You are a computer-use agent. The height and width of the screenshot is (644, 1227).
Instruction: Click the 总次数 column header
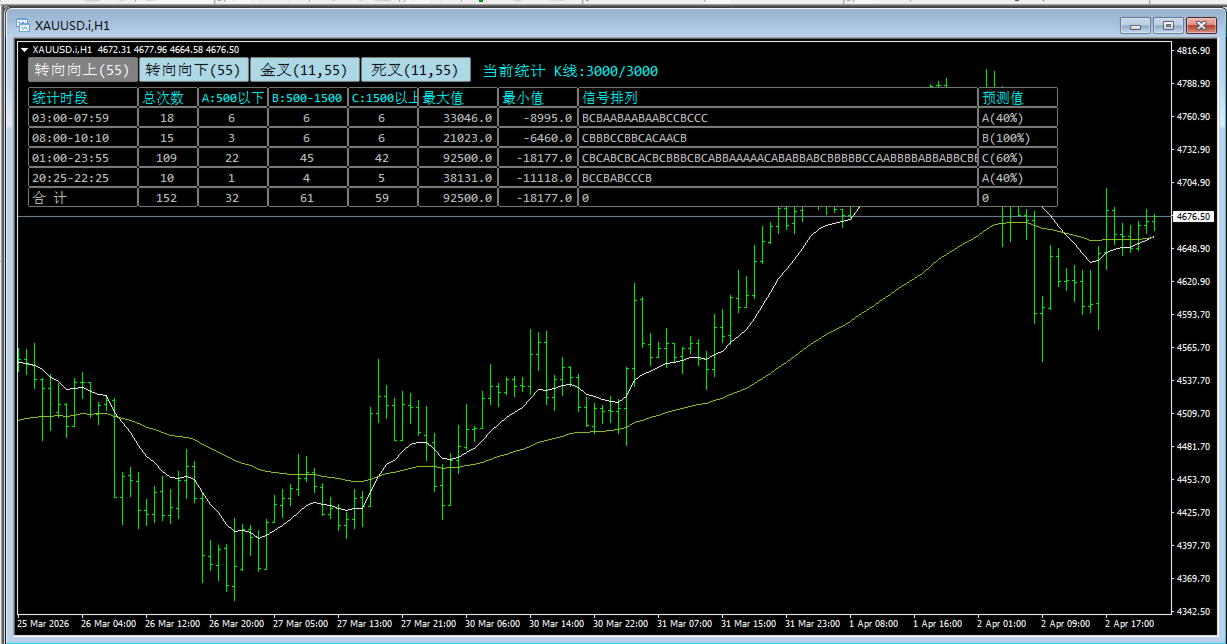click(168, 98)
